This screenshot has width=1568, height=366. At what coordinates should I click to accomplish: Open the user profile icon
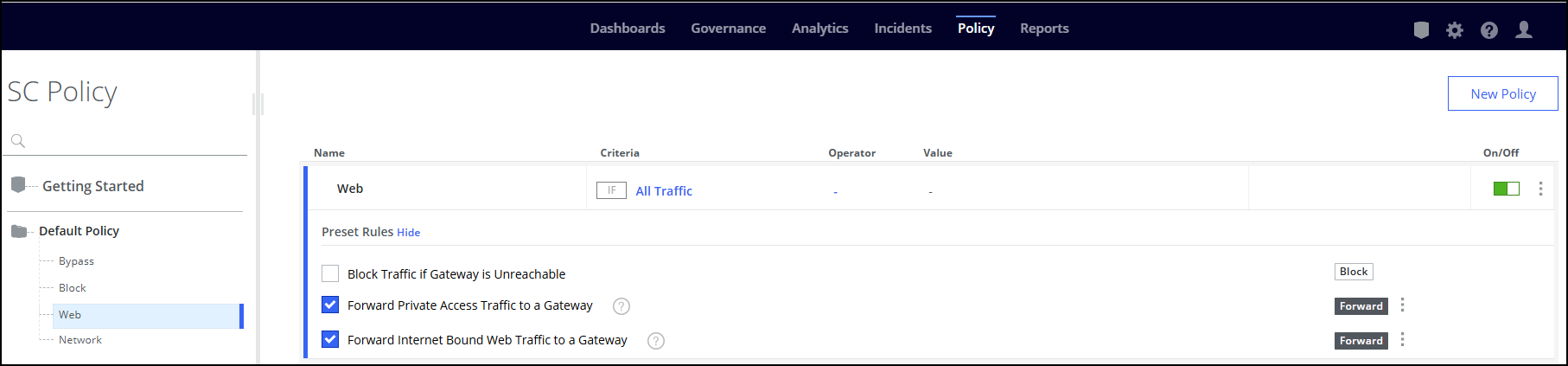[1524, 30]
